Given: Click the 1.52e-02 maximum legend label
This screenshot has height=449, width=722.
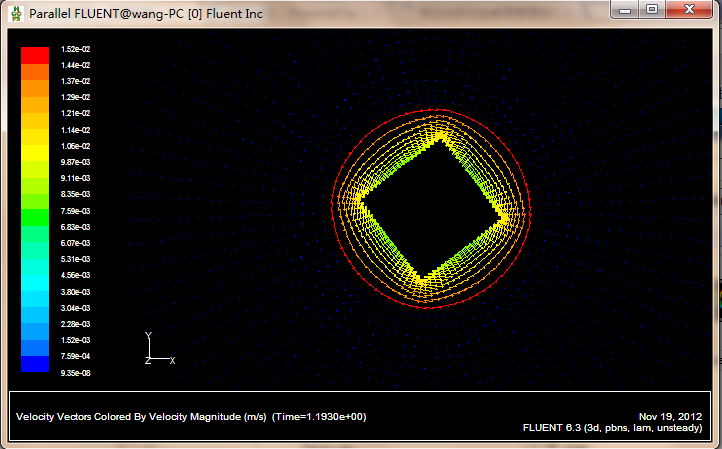Looking at the screenshot, I should (77, 48).
